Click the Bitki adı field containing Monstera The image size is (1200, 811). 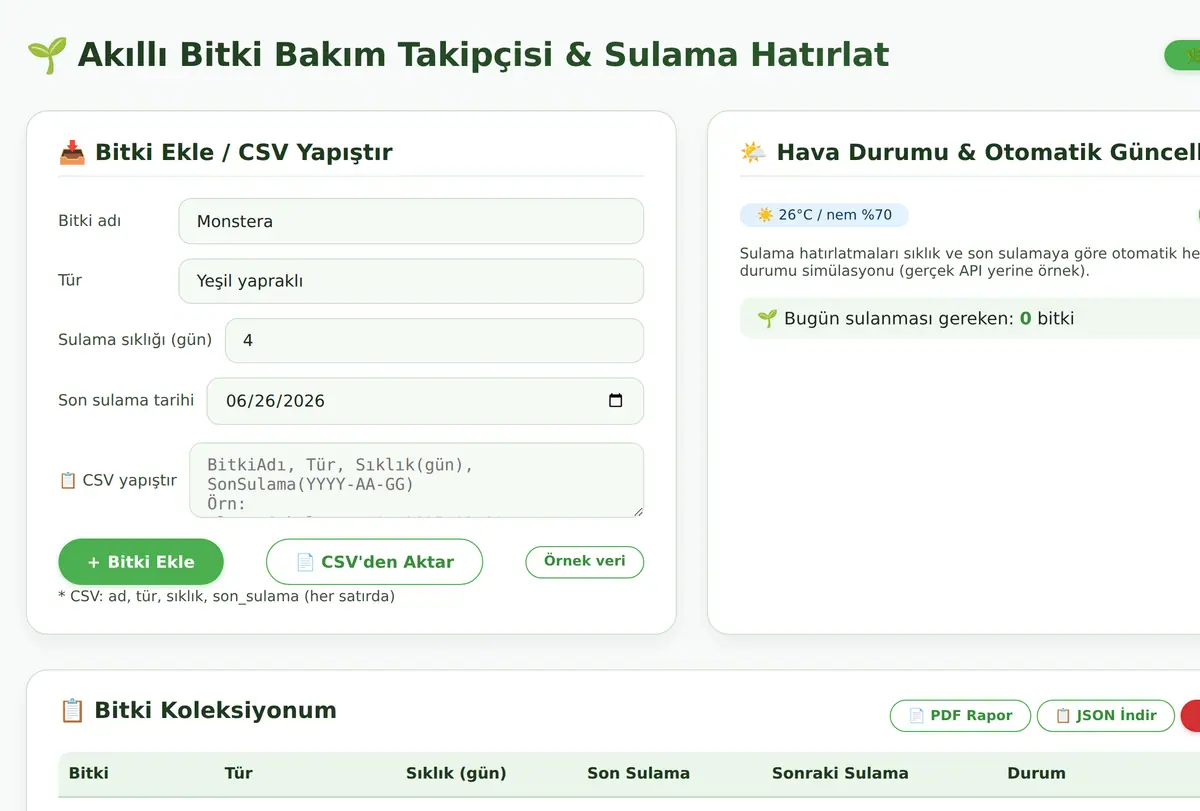[x=411, y=221]
